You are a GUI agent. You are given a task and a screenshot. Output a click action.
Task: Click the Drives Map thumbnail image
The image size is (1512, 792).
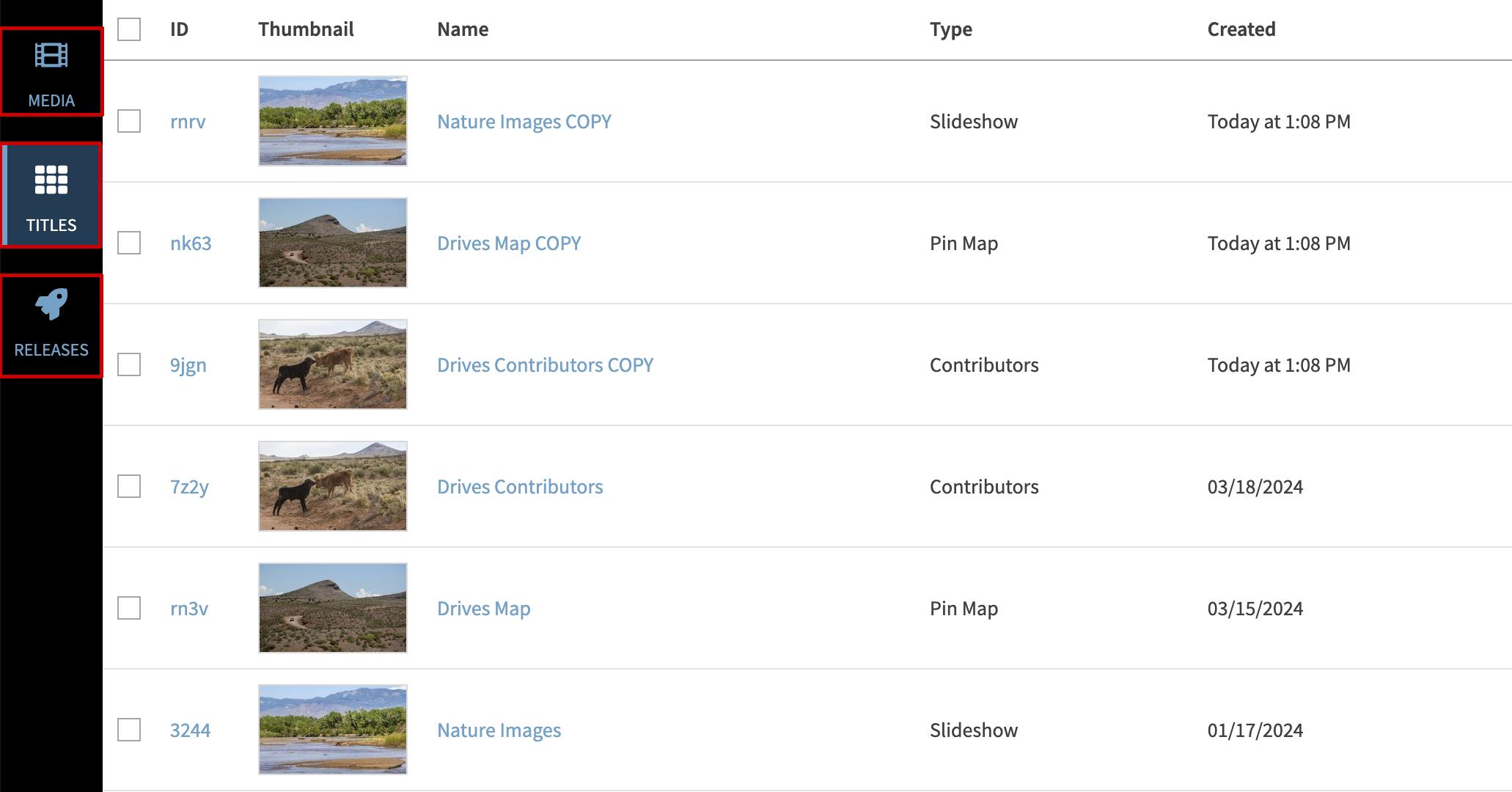pyautogui.click(x=332, y=608)
